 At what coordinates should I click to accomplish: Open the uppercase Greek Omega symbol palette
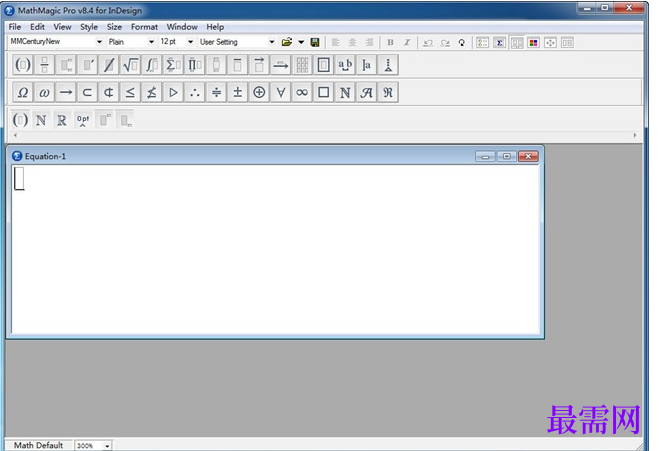(23, 92)
